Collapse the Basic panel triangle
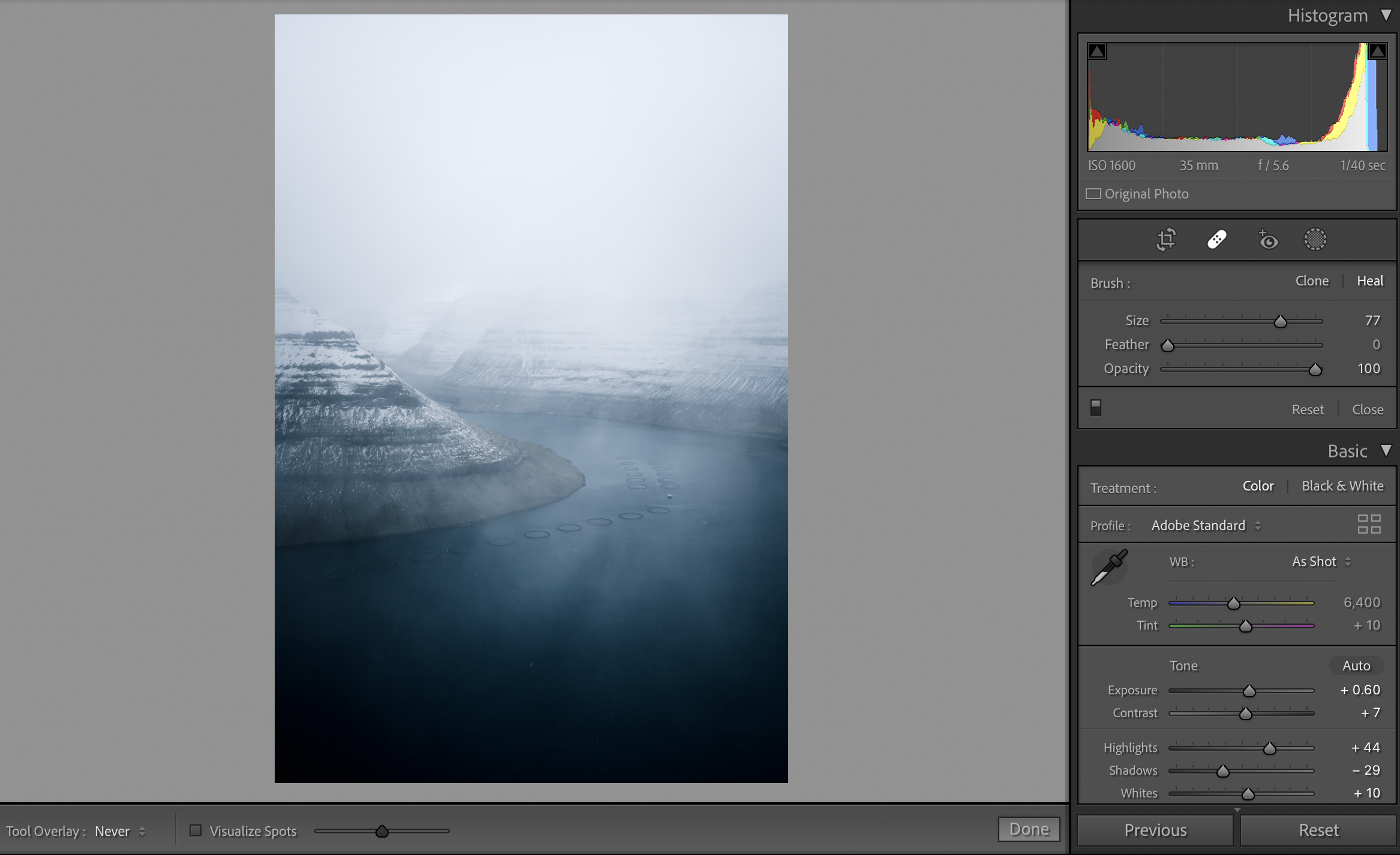This screenshot has width=1400, height=855. click(x=1386, y=450)
